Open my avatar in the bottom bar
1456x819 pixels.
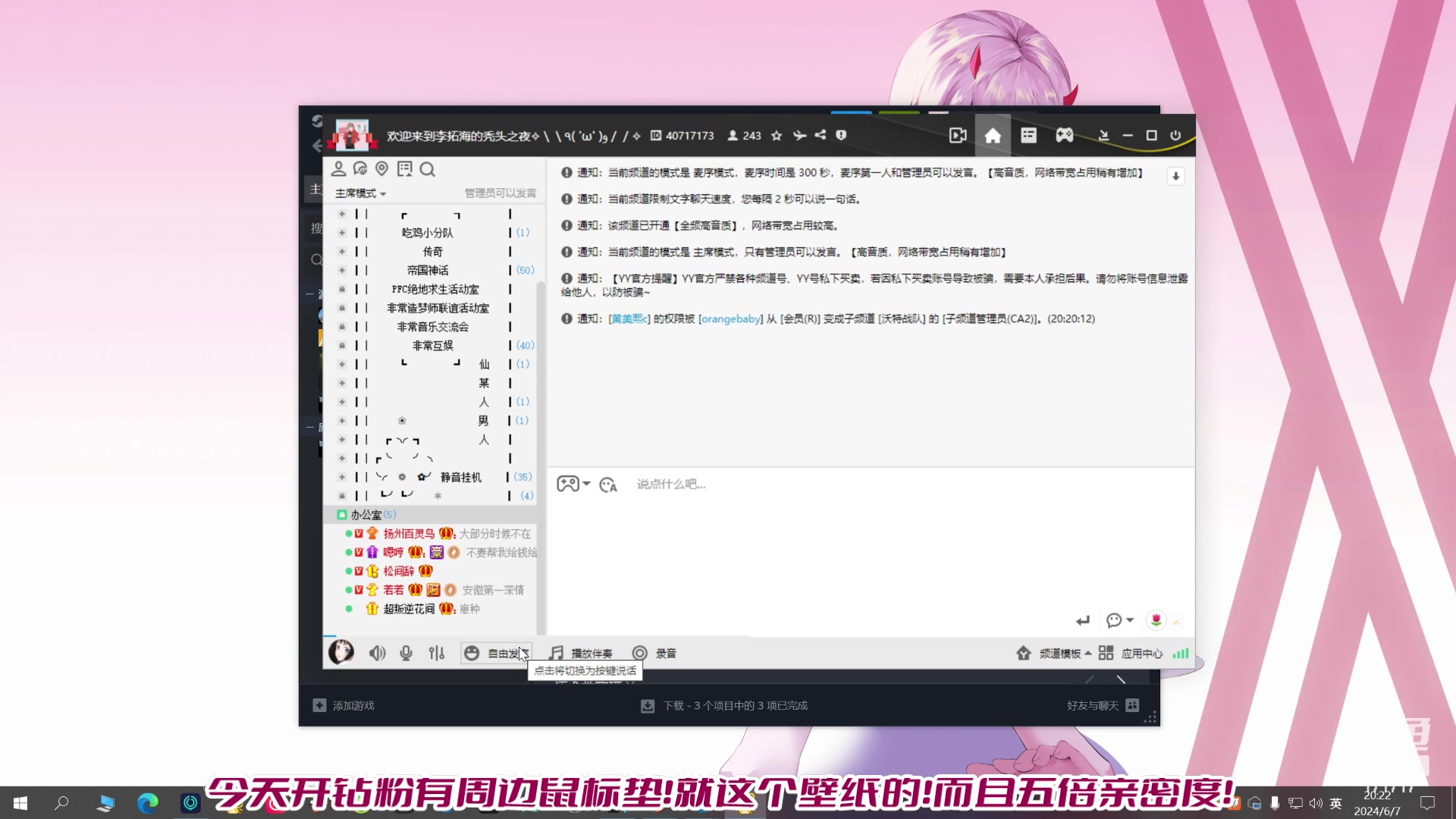[341, 652]
